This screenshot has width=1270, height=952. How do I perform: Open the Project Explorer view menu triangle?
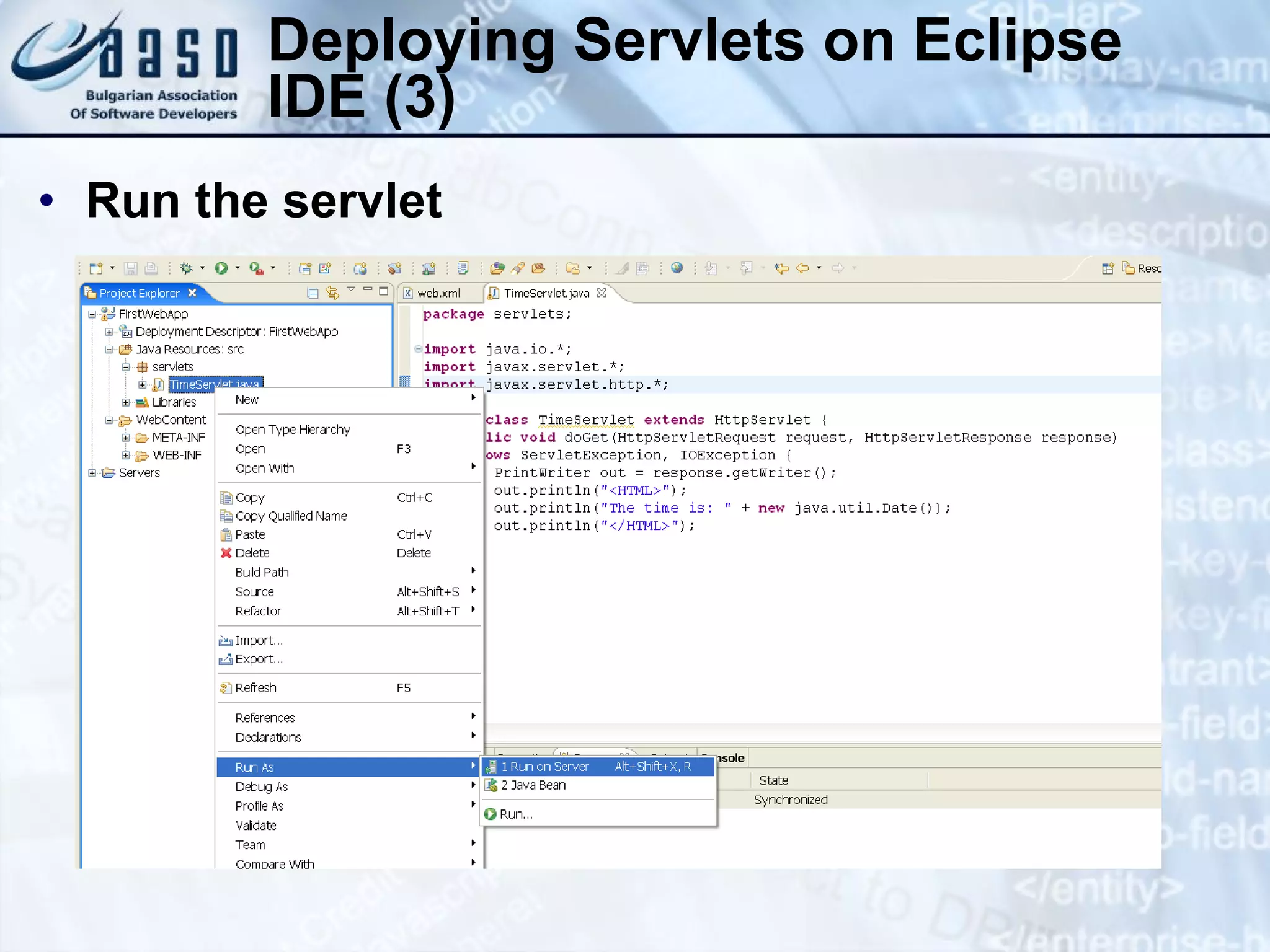(x=351, y=289)
